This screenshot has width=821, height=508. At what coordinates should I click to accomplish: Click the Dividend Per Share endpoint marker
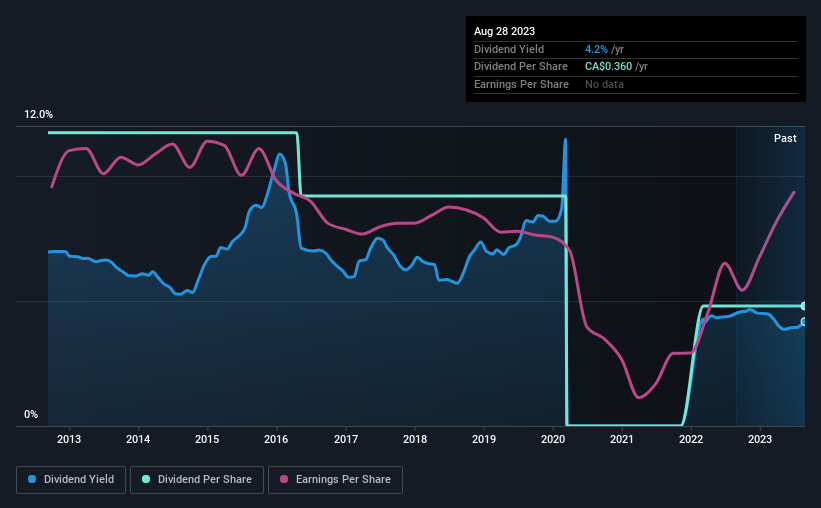804,306
